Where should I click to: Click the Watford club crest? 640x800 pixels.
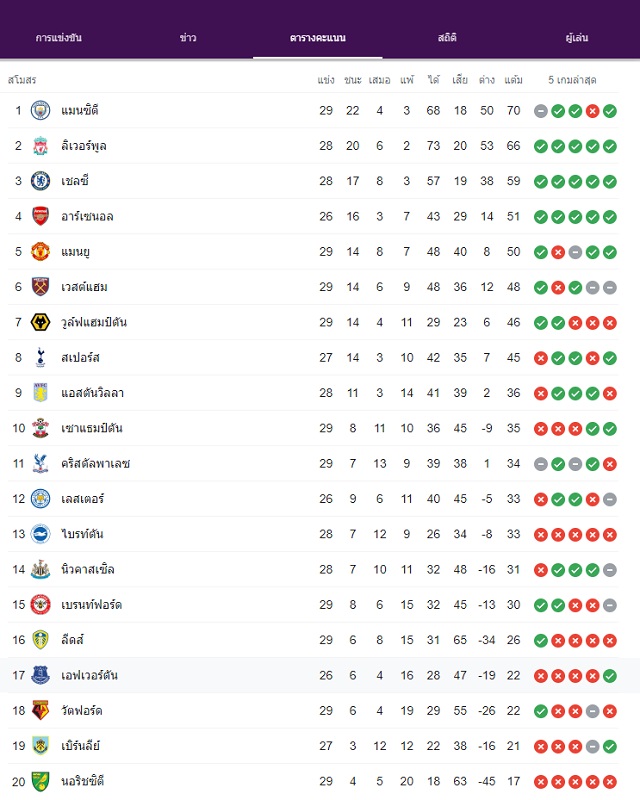pos(40,711)
